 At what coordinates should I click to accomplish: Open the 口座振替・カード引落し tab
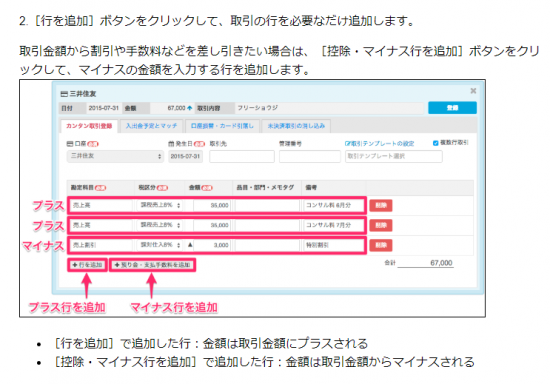[222, 126]
